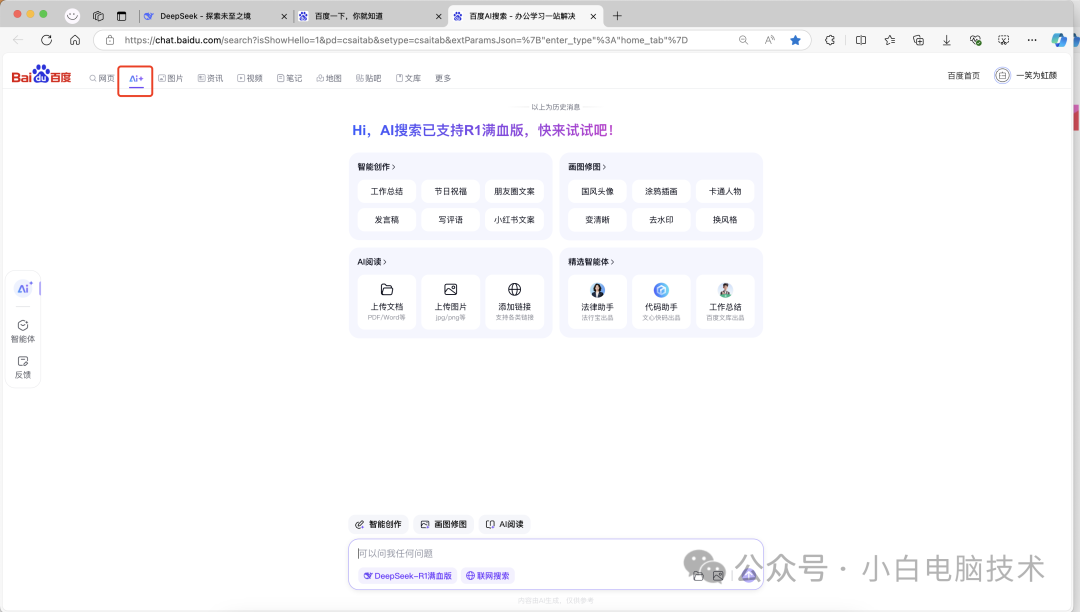Click 小红书文案 chip
Viewport: 1080px width, 612px height.
pyautogui.click(x=515, y=220)
